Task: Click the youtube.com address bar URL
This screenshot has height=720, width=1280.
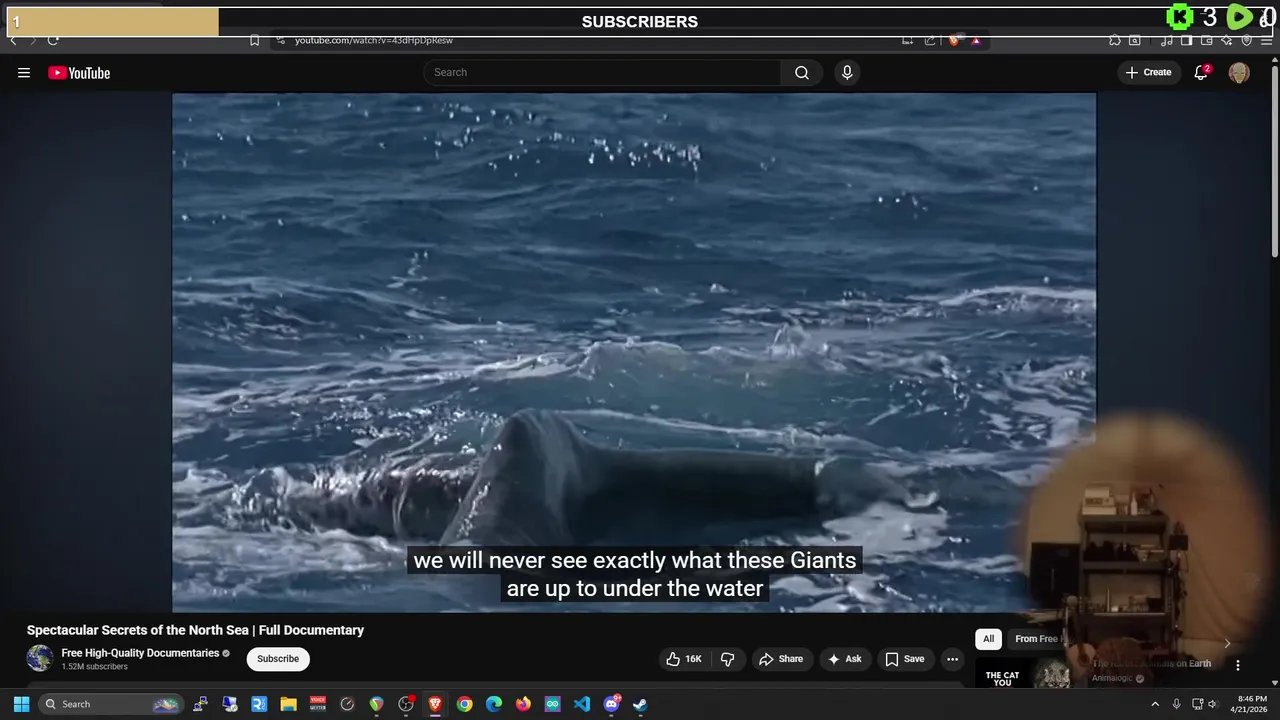Action: (373, 41)
